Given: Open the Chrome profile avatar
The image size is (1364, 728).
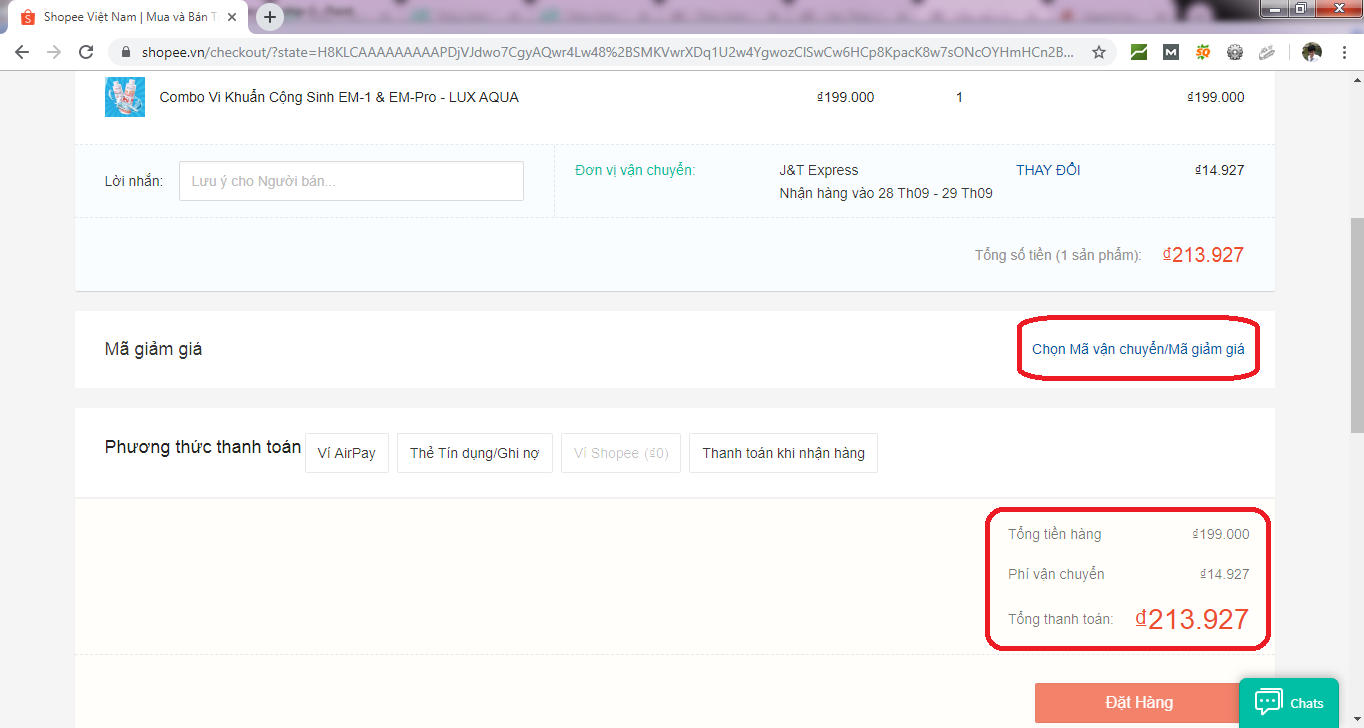Looking at the screenshot, I should [x=1312, y=52].
